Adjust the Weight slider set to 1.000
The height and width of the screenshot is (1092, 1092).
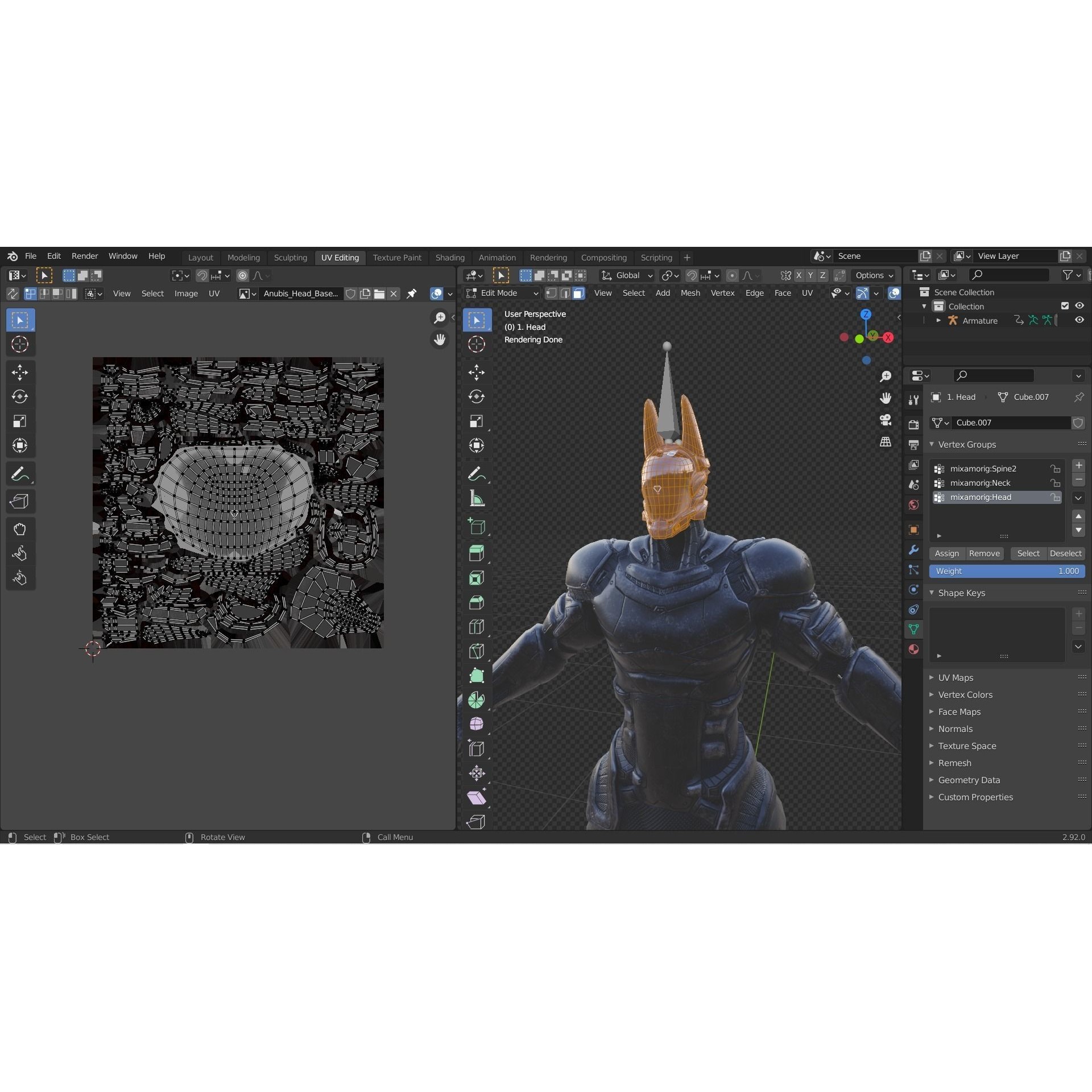coord(1007,571)
